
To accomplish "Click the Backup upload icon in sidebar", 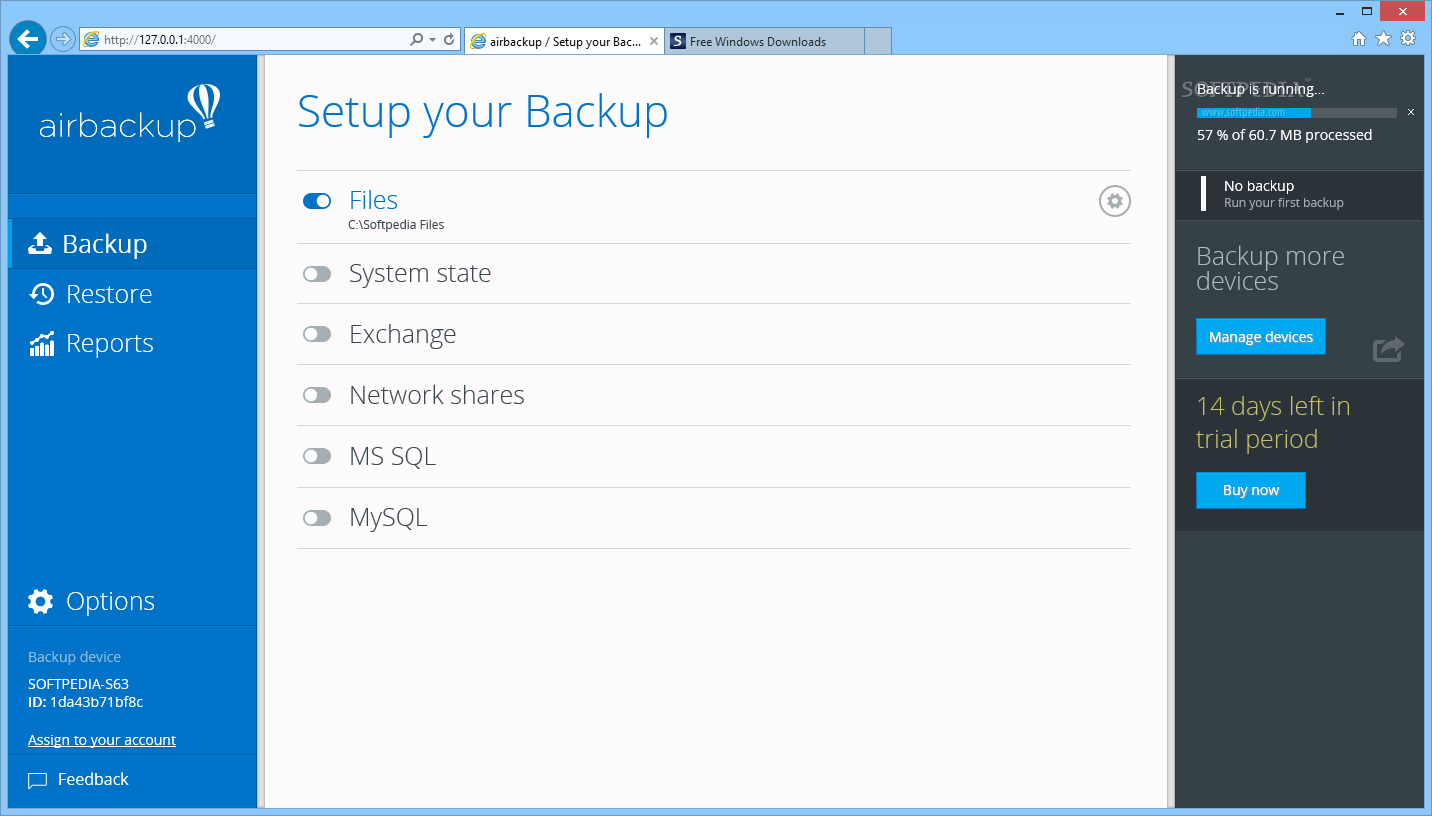I will point(40,244).
